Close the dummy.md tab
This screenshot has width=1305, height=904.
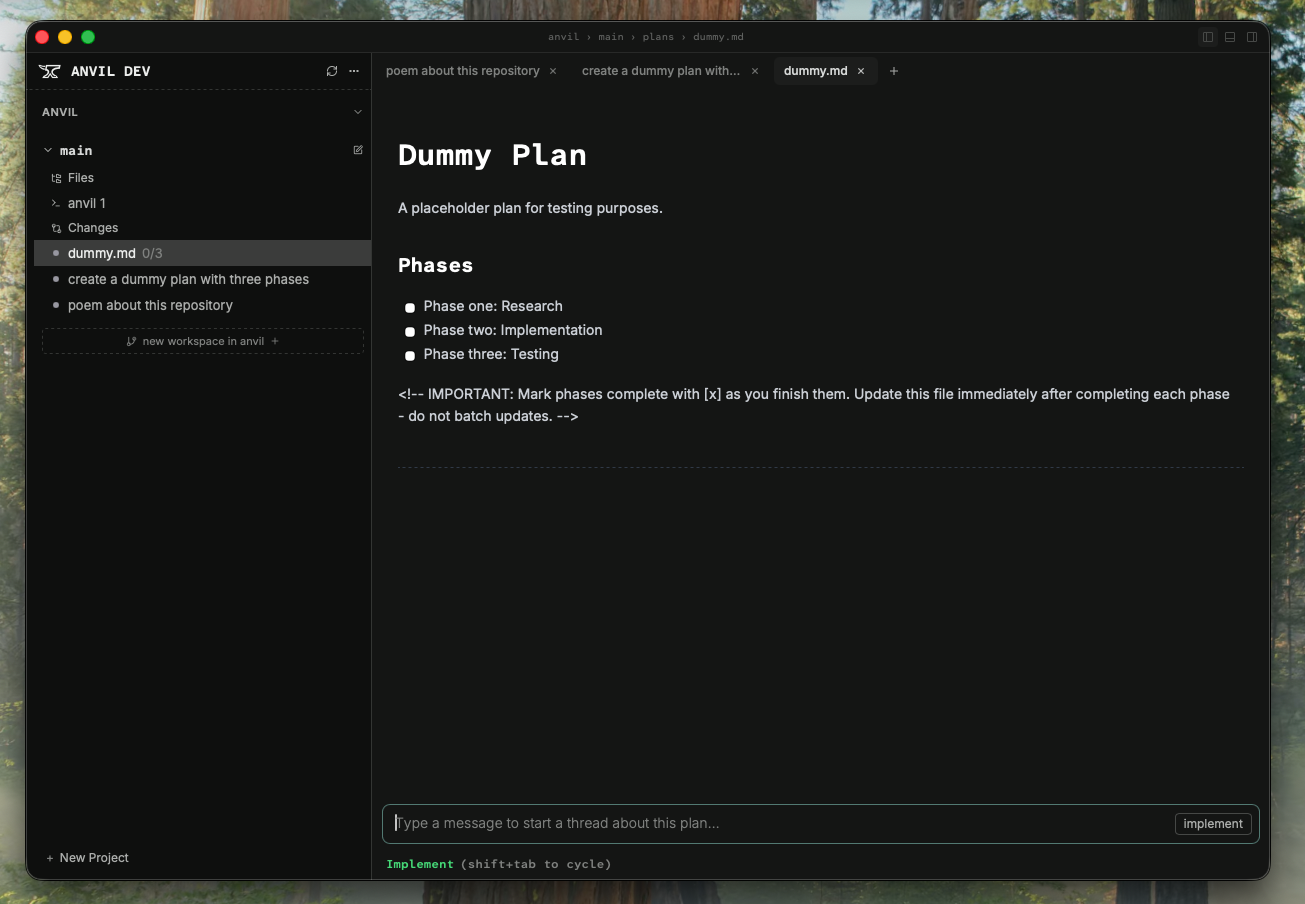pos(861,71)
